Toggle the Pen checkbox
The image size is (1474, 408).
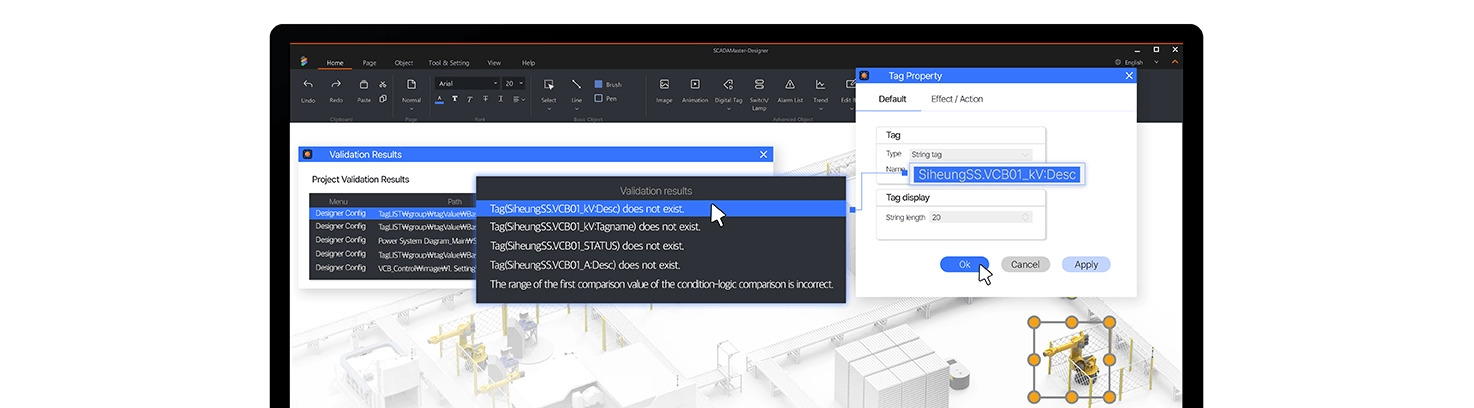599,98
